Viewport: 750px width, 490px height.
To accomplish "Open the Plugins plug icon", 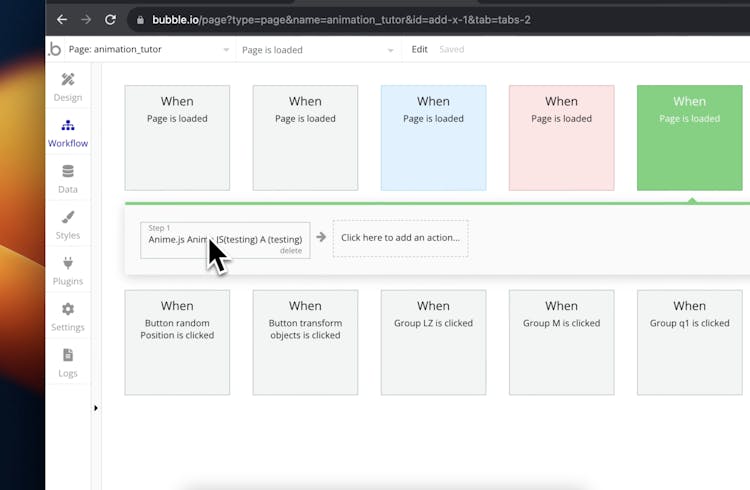I will point(68,264).
